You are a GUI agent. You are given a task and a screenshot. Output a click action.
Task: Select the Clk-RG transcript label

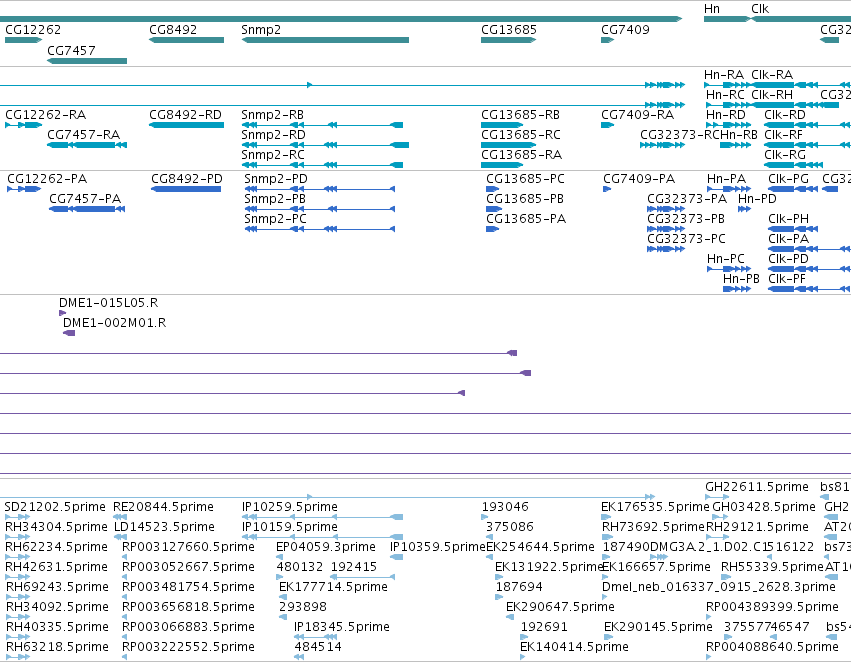(x=785, y=155)
